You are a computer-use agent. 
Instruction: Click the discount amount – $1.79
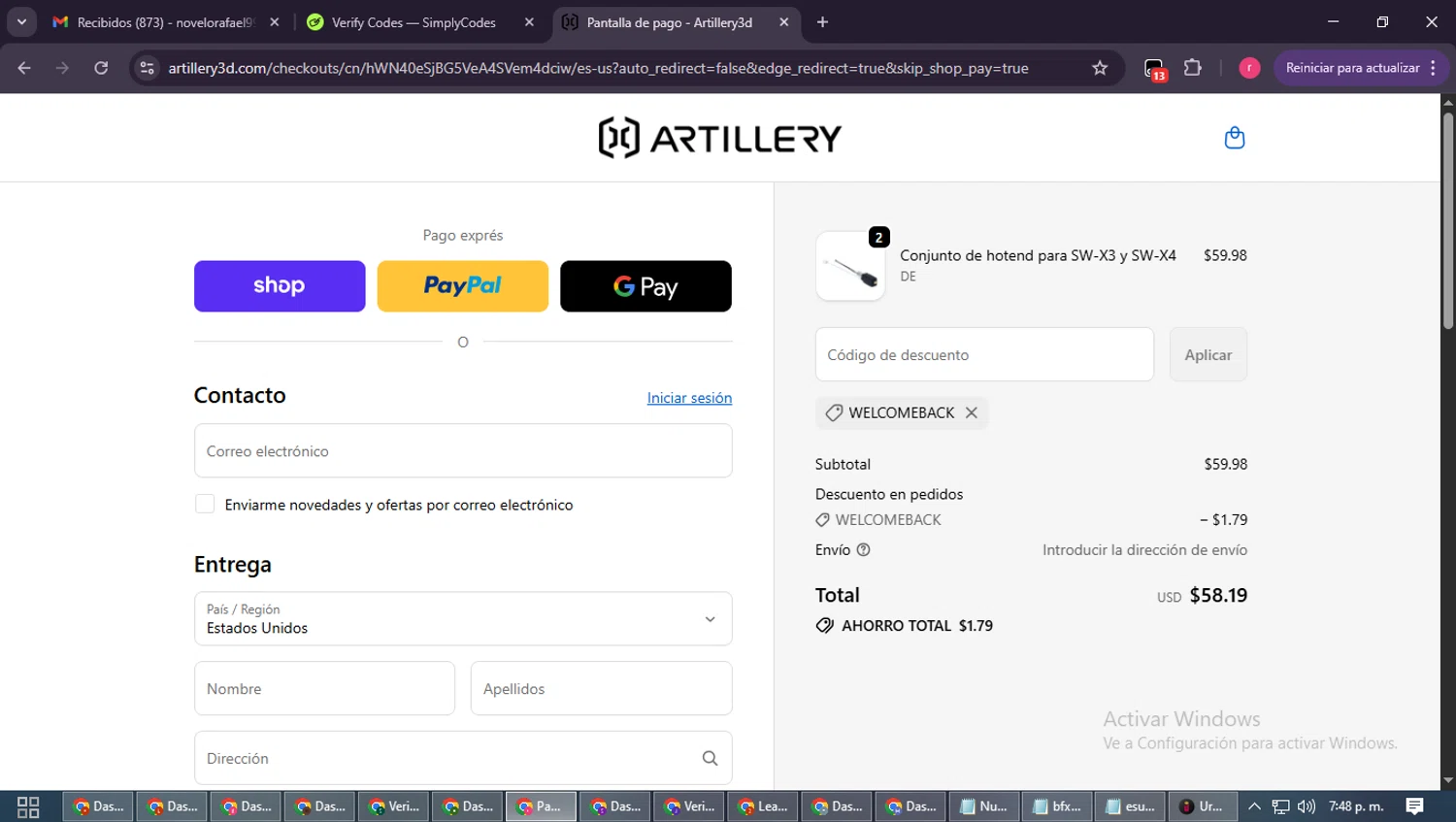point(1224,519)
